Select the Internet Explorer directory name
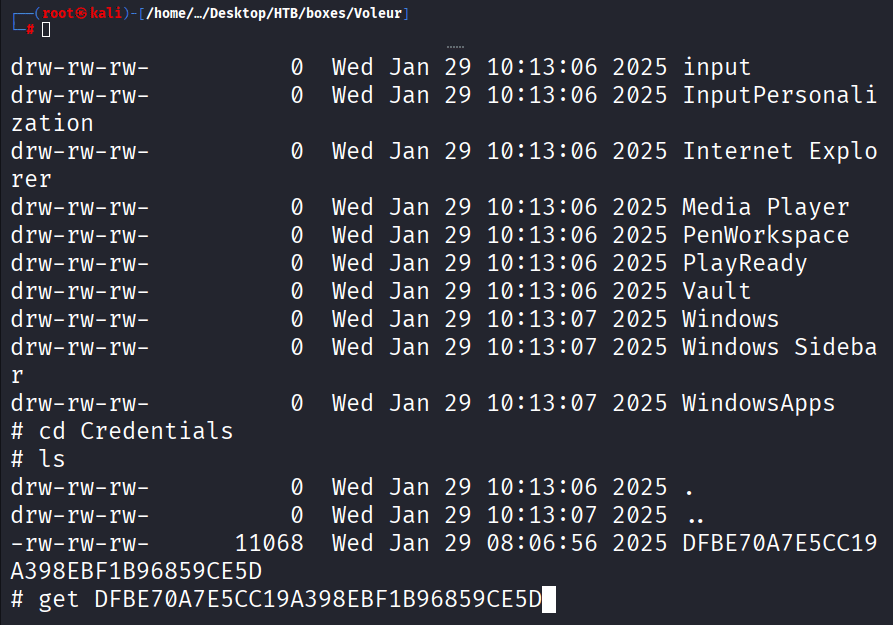This screenshot has height=625, width=893. (x=779, y=152)
